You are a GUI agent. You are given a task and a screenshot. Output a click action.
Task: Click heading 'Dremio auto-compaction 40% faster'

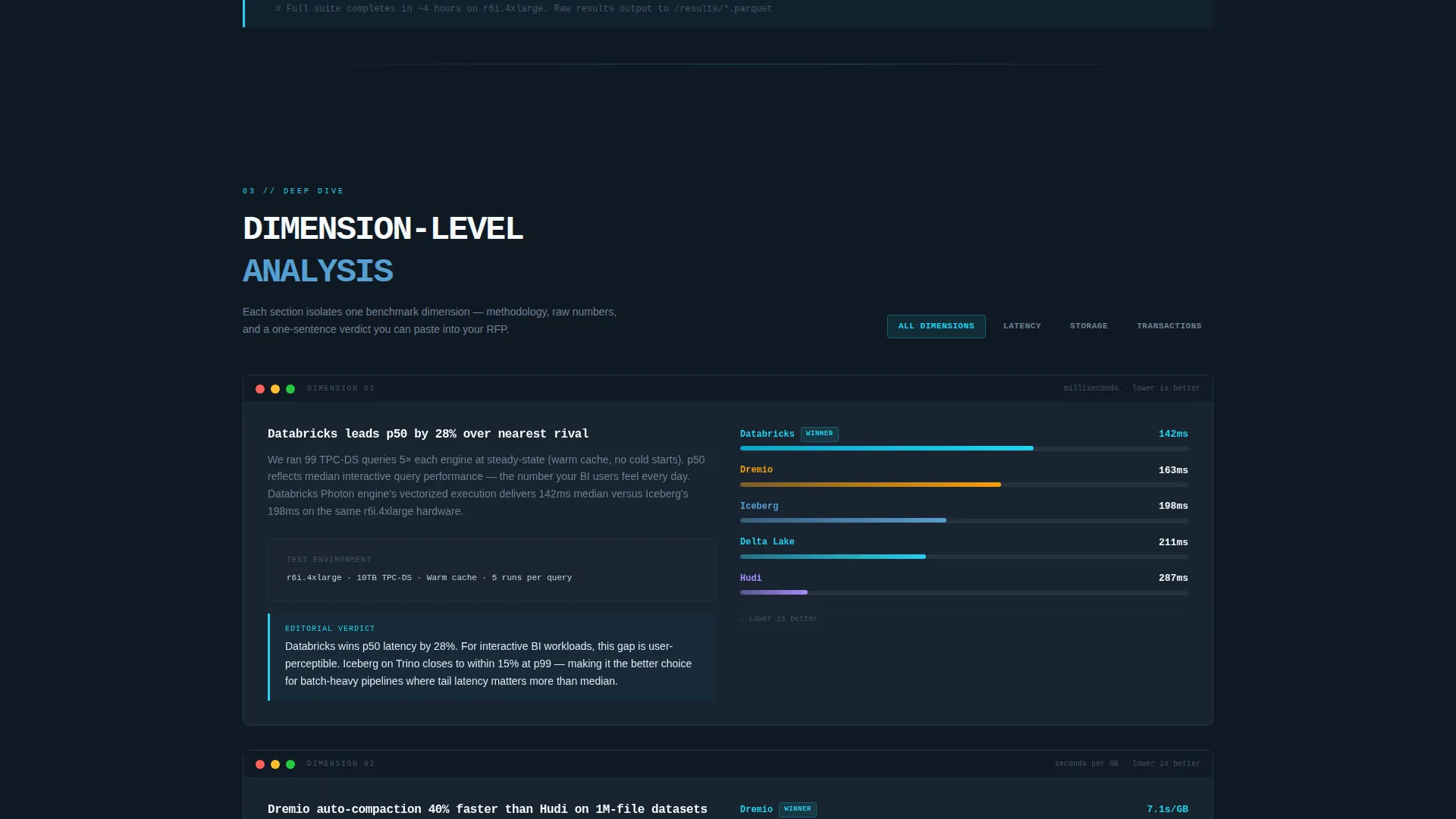point(487,809)
